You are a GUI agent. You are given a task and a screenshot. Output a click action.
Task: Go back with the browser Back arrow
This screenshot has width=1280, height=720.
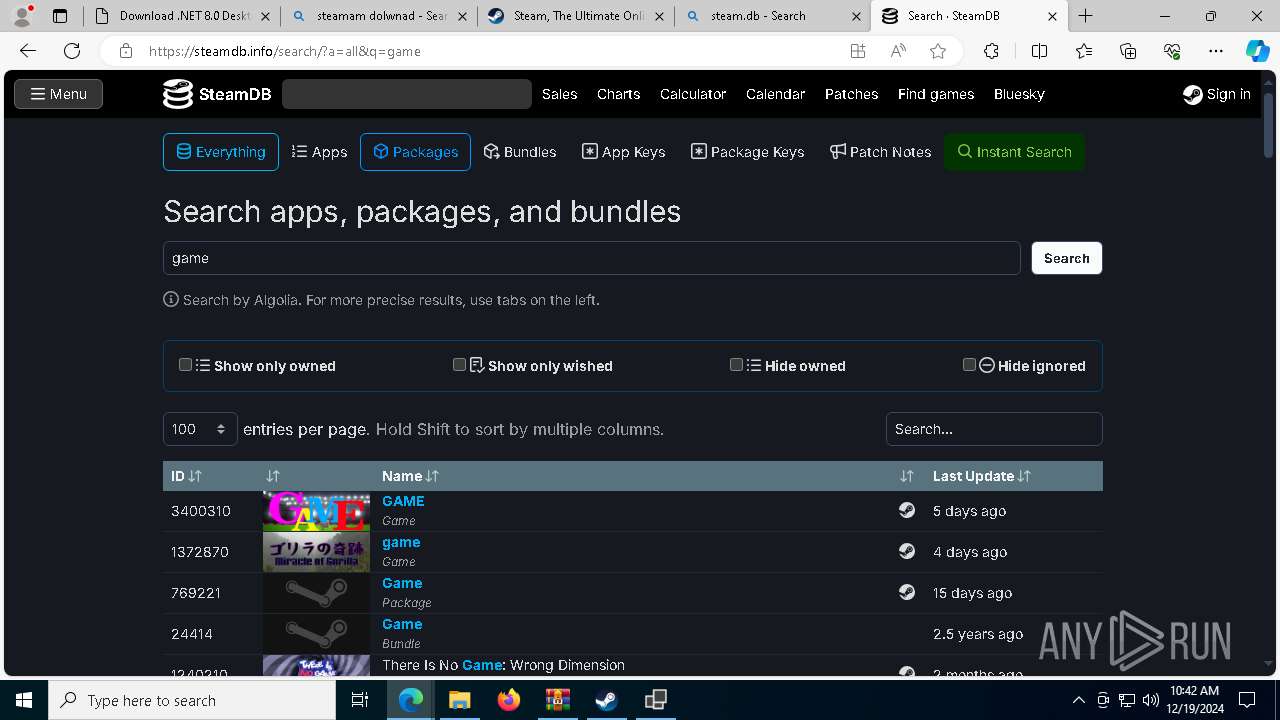[28, 51]
